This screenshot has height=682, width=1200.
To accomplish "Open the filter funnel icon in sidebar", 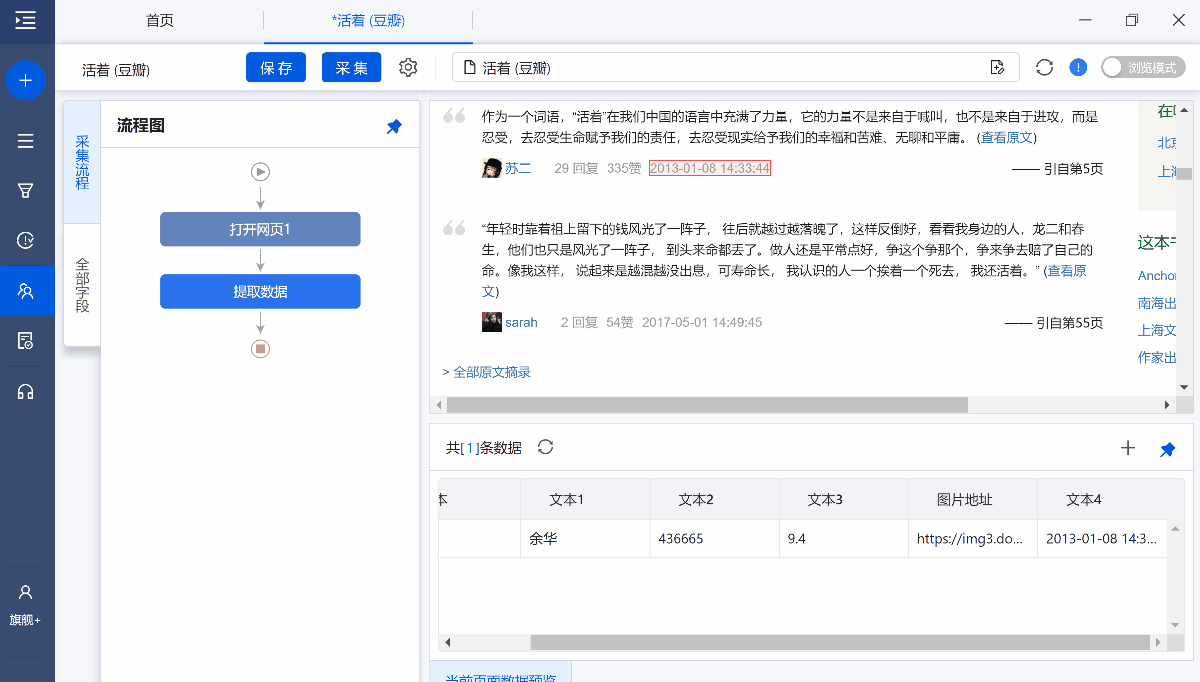I will coord(26,190).
